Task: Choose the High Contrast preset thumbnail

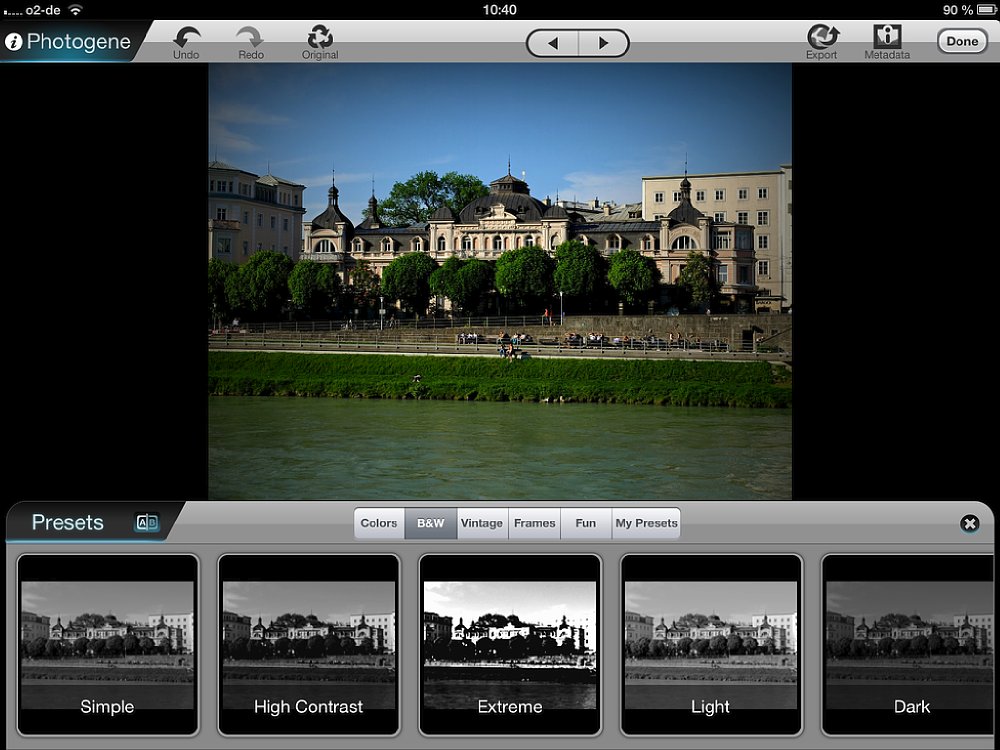Action: coord(308,645)
